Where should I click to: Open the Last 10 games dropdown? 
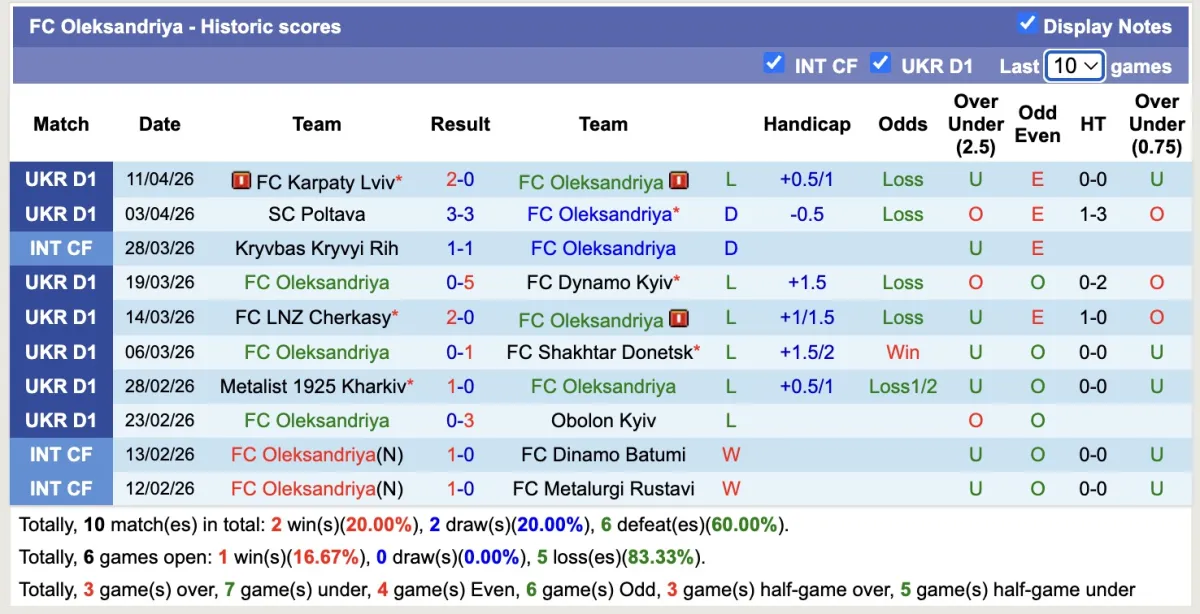[1075, 66]
